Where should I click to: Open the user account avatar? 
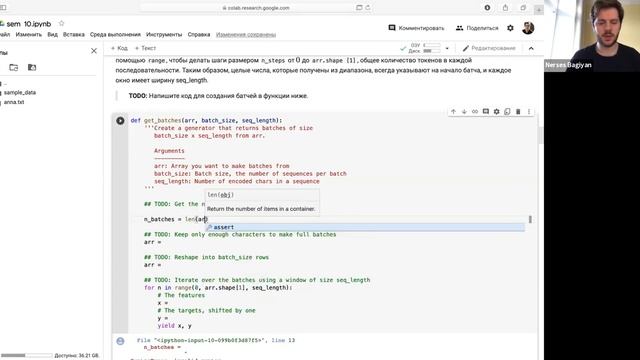tap(528, 28)
